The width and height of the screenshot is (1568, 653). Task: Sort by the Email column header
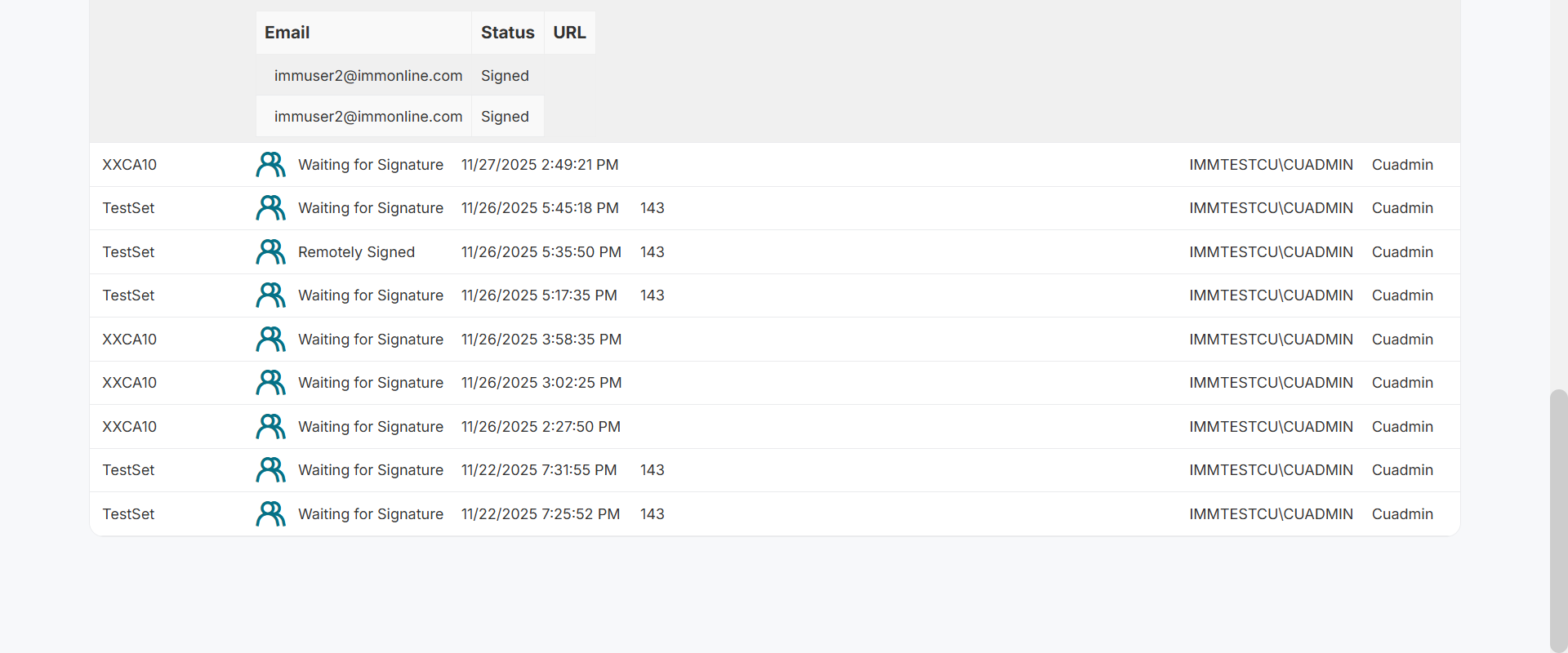tap(287, 33)
